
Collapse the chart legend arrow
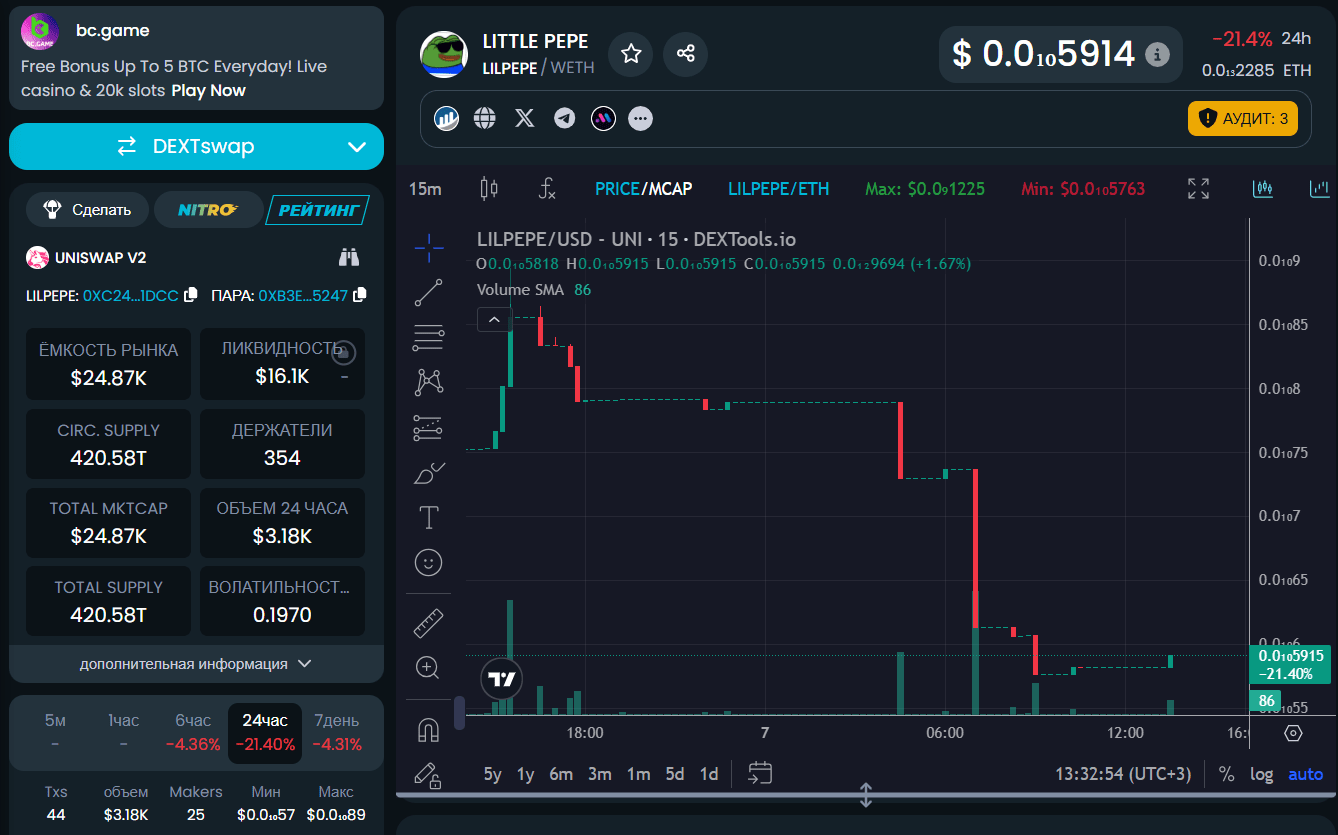click(494, 319)
